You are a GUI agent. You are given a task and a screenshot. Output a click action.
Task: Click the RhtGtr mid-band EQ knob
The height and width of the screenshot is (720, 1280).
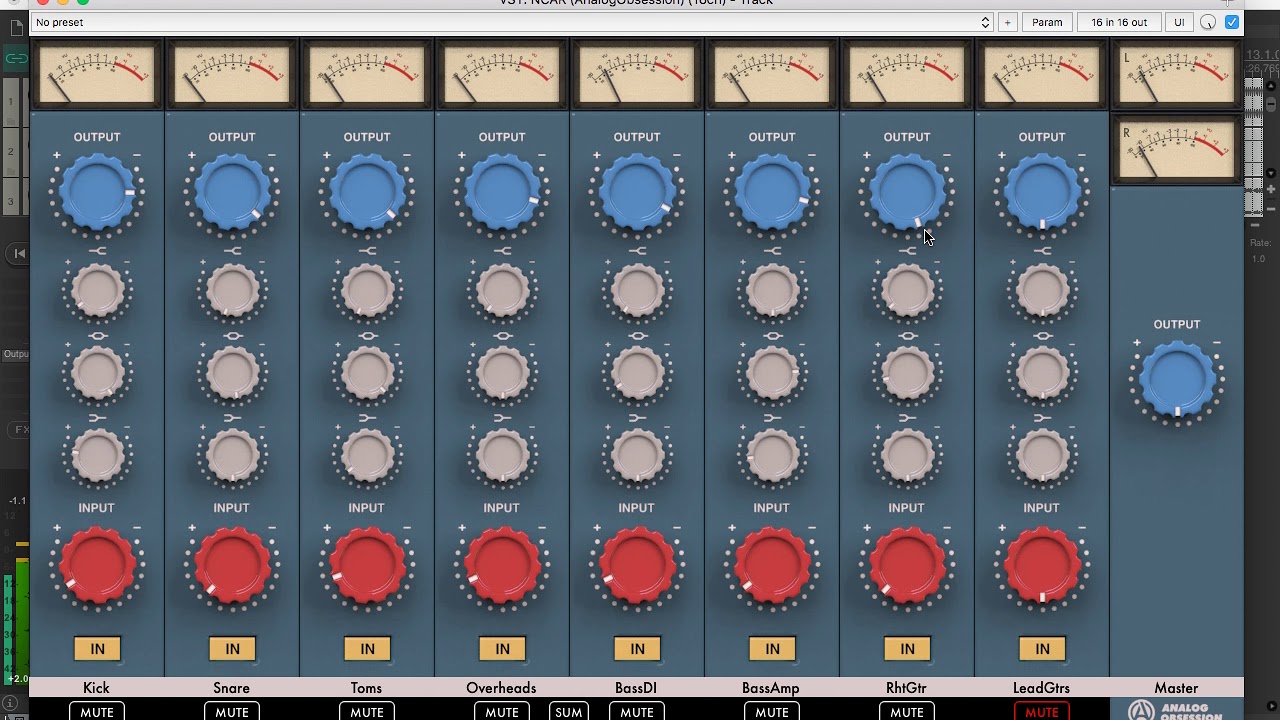tap(907, 373)
